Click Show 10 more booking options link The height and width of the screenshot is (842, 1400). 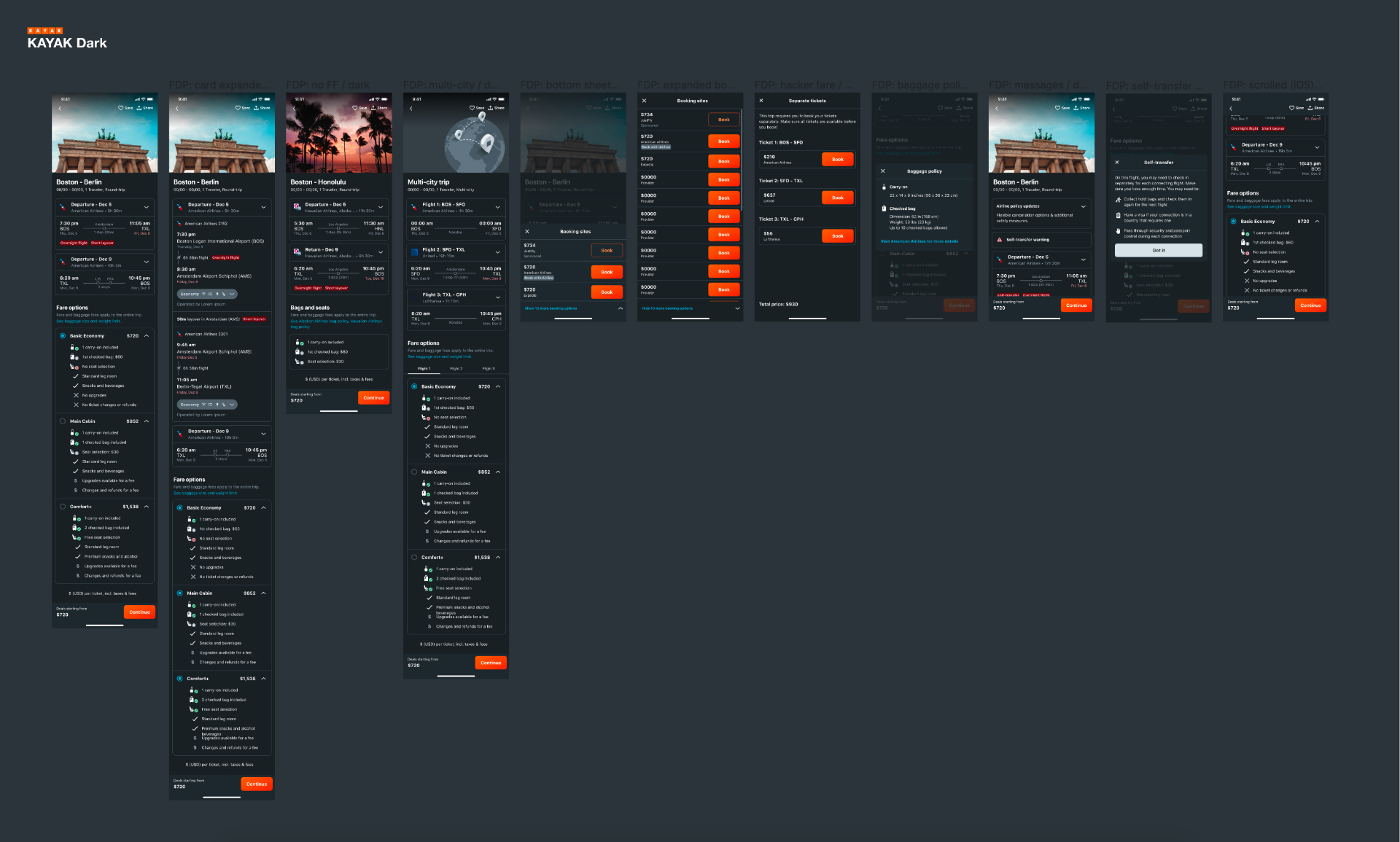[x=551, y=308]
